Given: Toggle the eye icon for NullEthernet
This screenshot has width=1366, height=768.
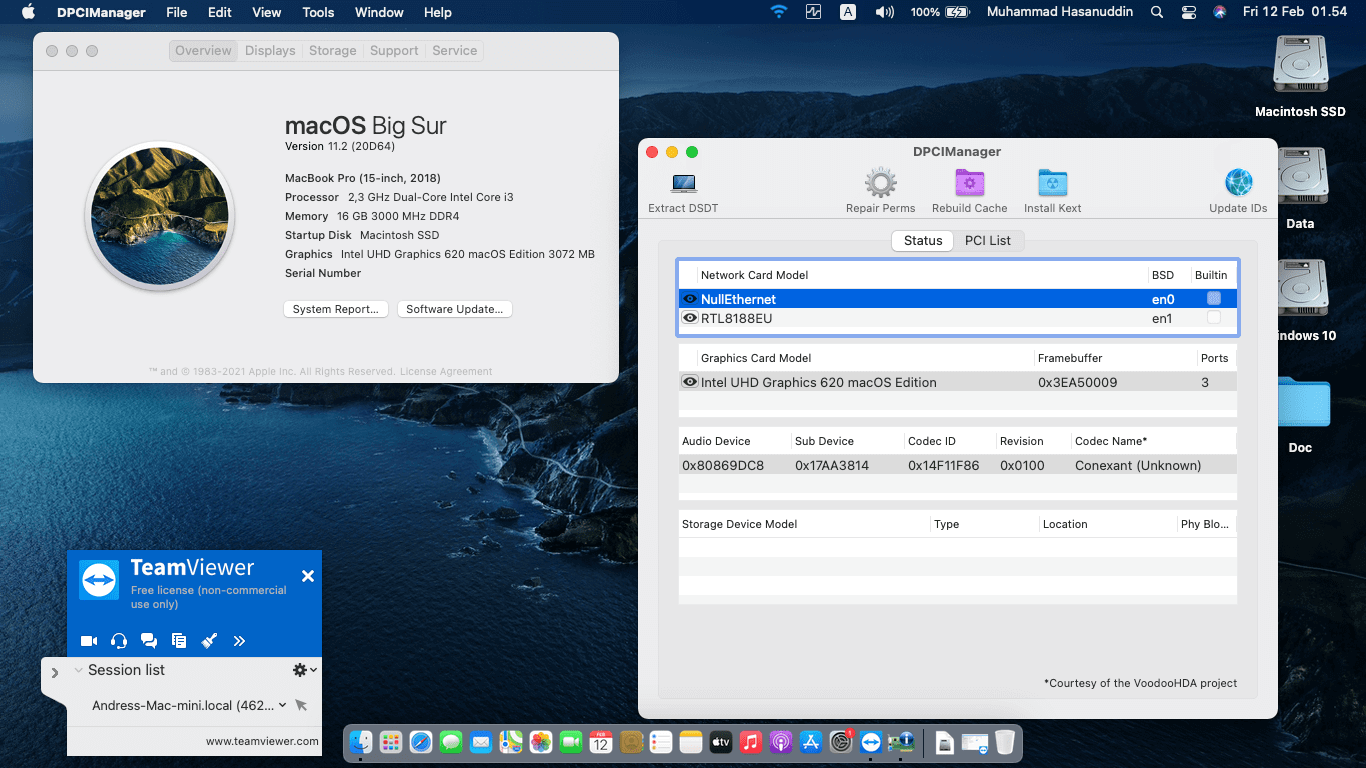Looking at the screenshot, I should tap(690, 299).
